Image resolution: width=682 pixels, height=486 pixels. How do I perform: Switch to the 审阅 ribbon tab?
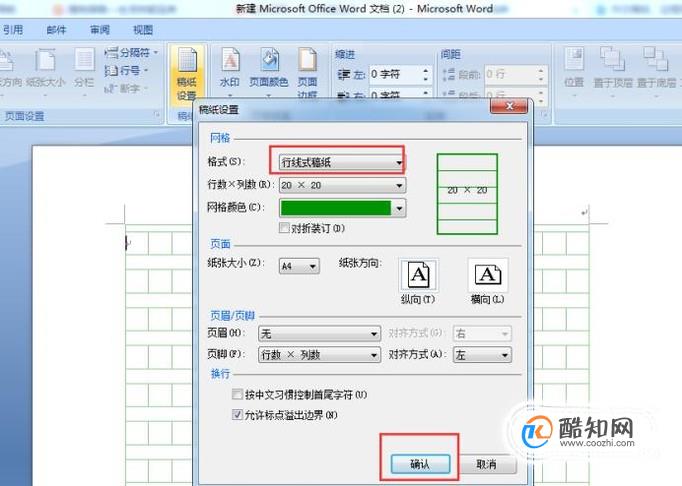pyautogui.click(x=100, y=30)
